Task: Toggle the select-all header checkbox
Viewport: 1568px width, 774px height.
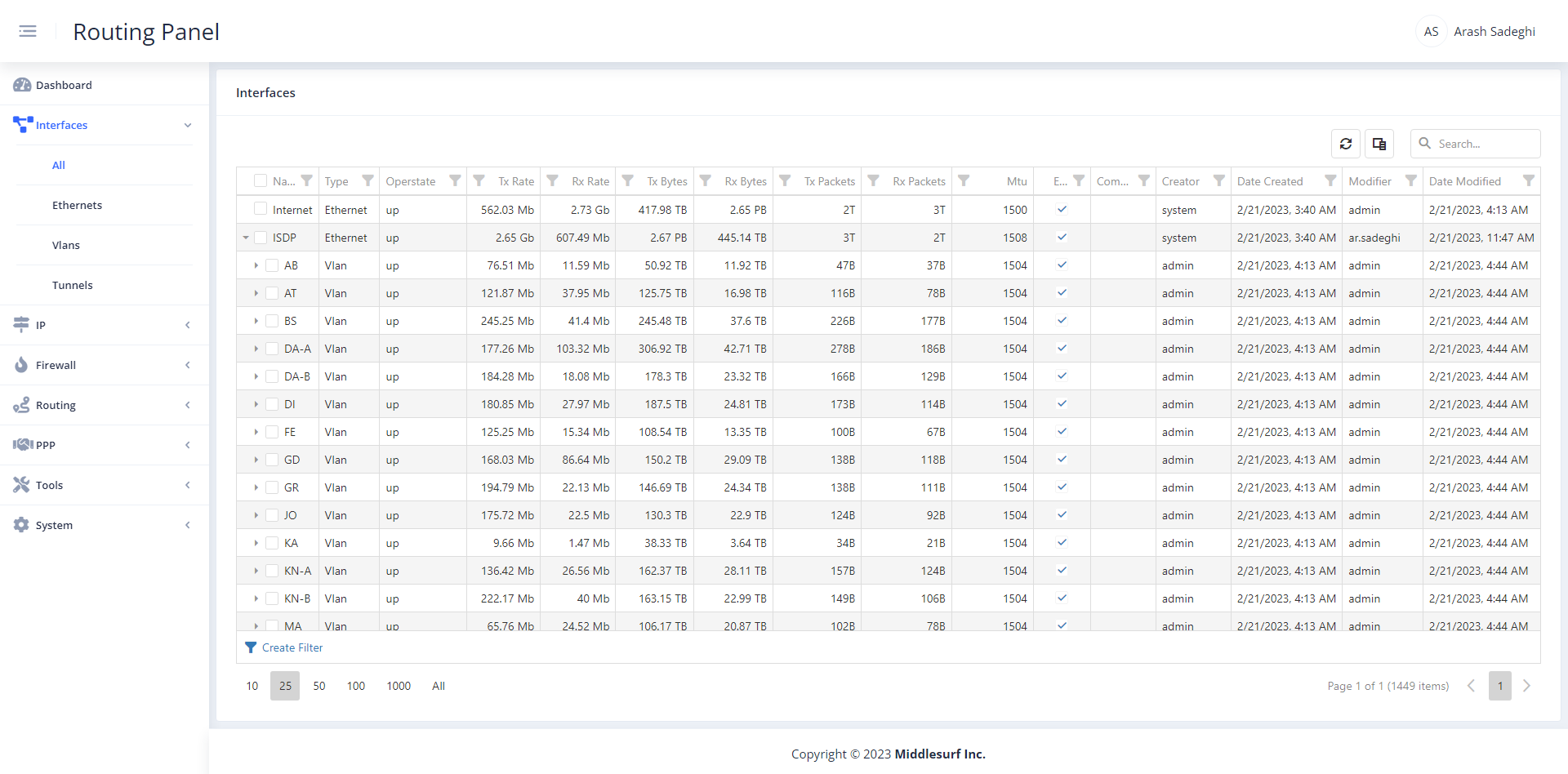Action: 261,180
